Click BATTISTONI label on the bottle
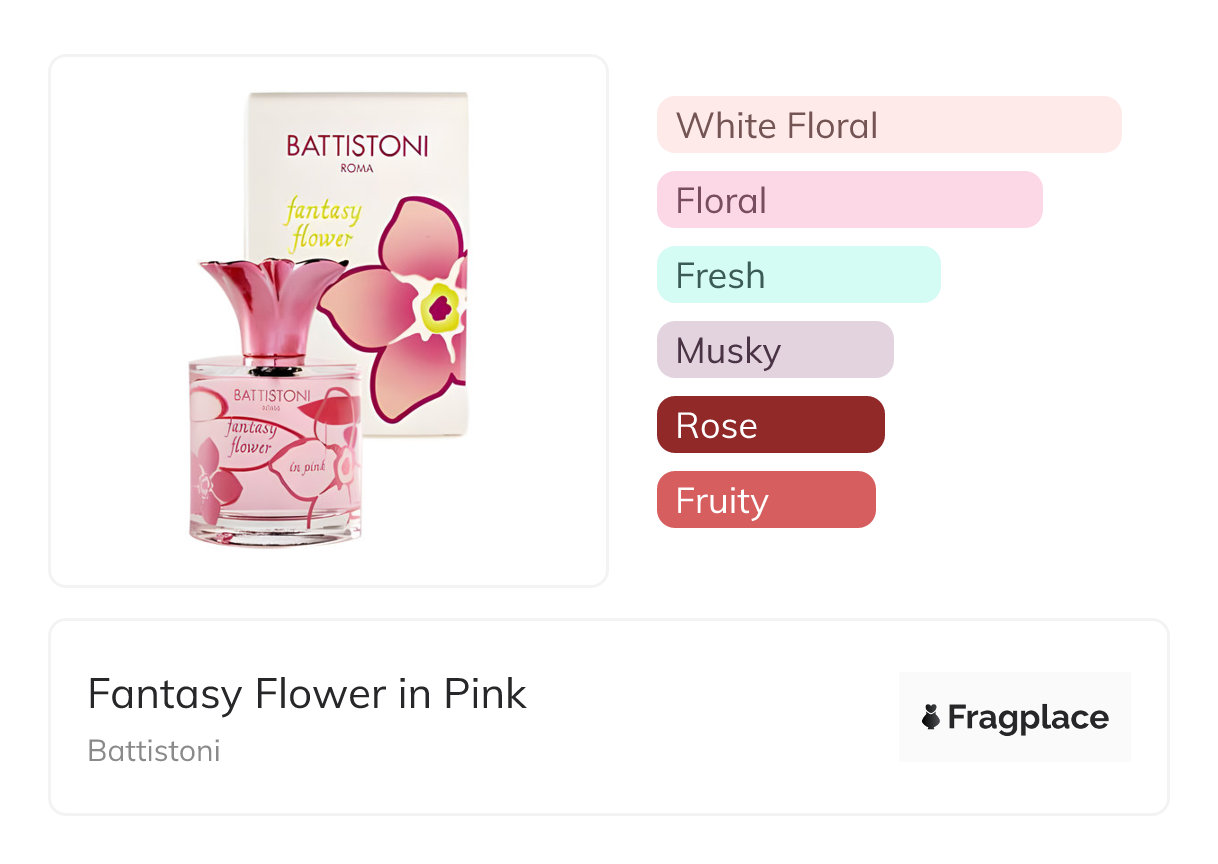The width and height of the screenshot is (1218, 864). click(271, 394)
